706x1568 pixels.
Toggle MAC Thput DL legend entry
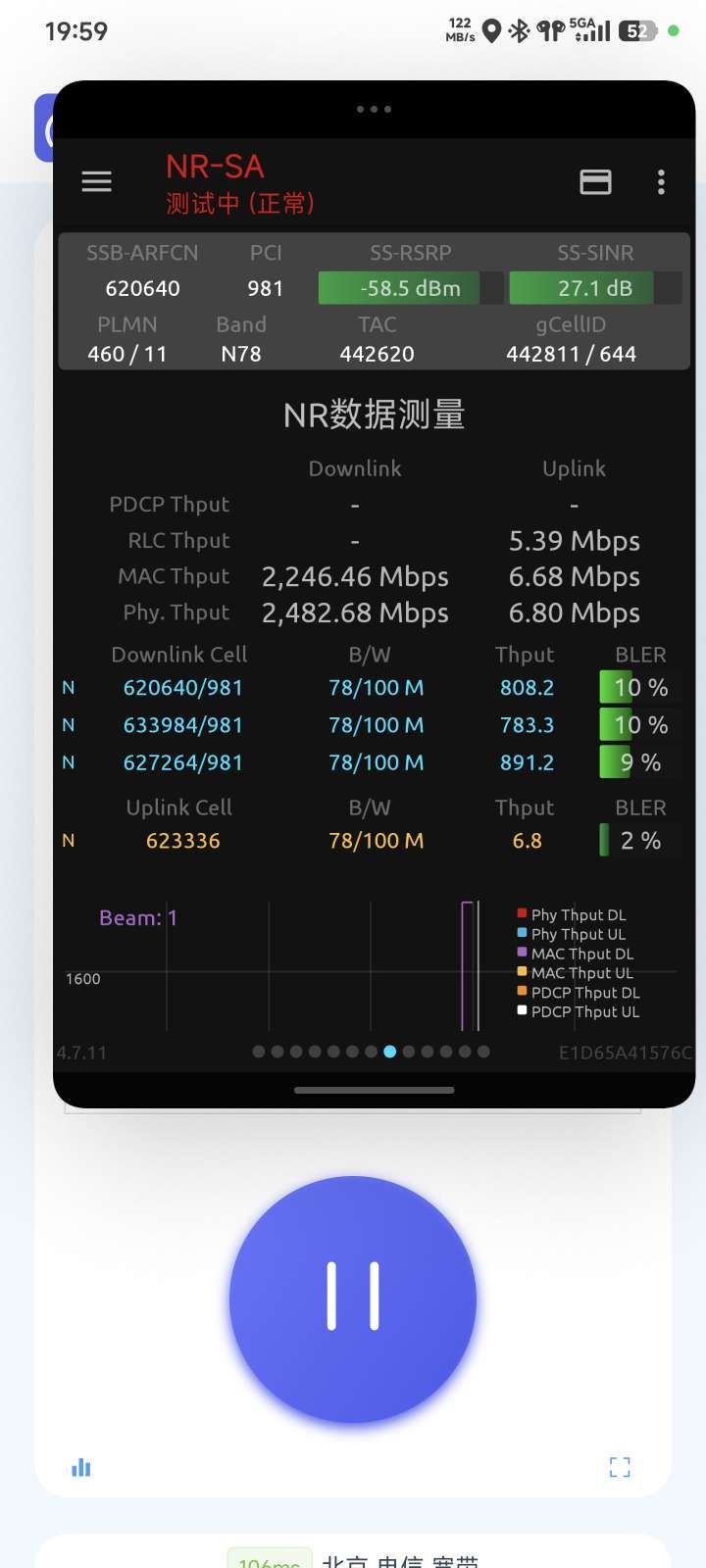click(x=581, y=954)
